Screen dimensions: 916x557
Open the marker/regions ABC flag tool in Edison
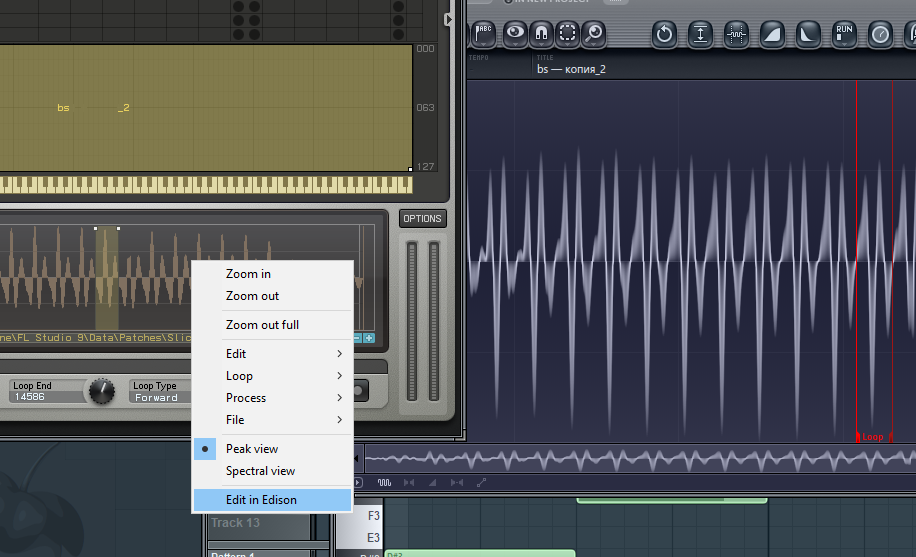click(484, 34)
